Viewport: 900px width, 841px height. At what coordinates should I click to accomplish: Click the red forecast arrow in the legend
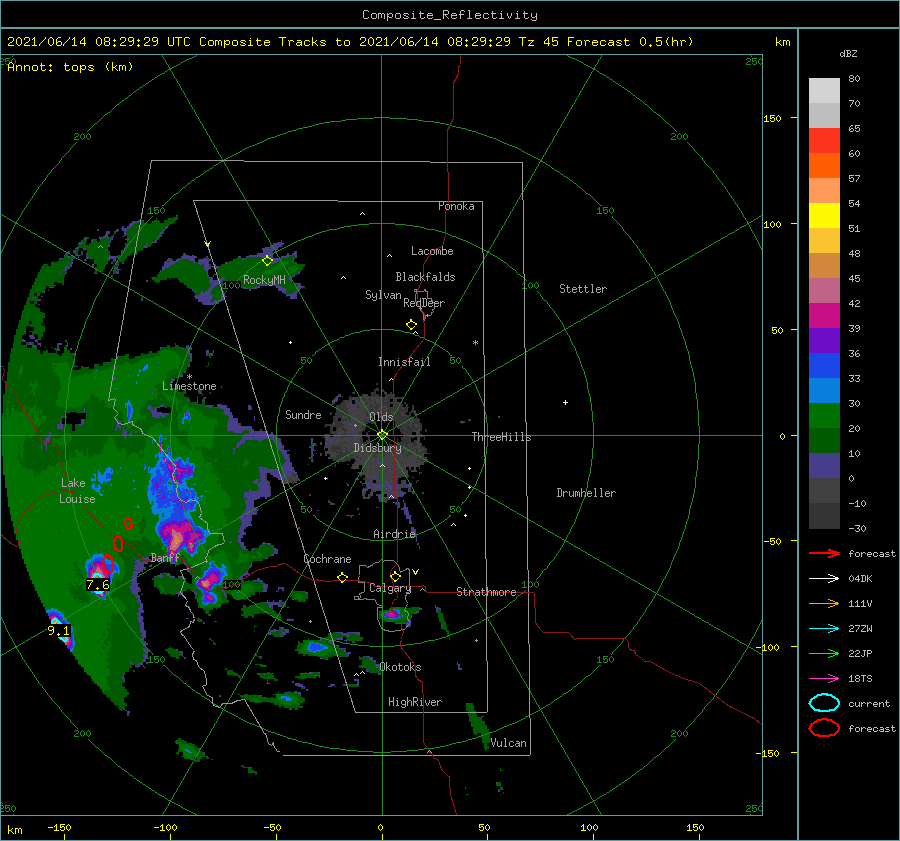(824, 553)
